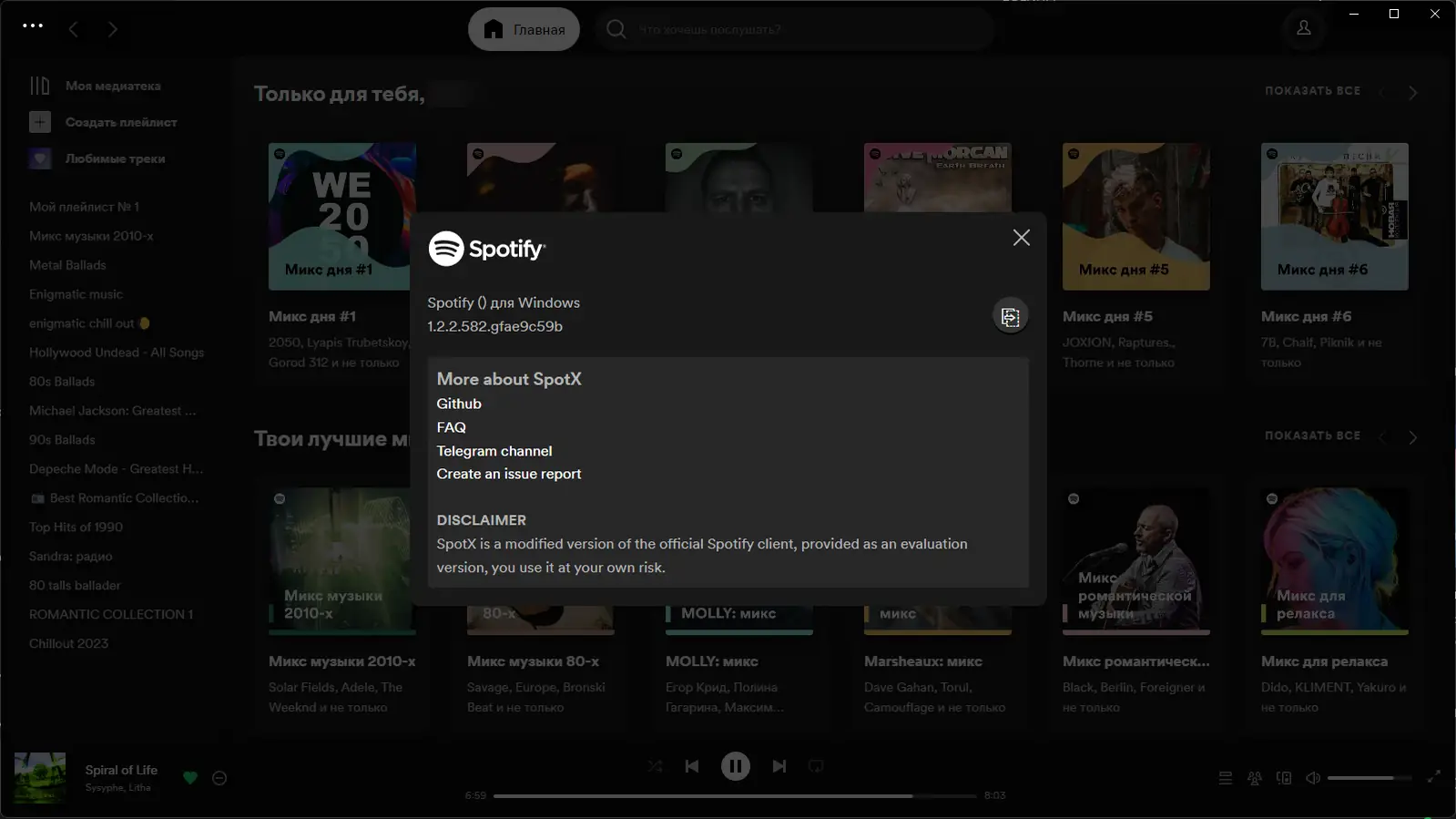Open the play queue
This screenshot has width=1456, height=819.
click(1226, 778)
